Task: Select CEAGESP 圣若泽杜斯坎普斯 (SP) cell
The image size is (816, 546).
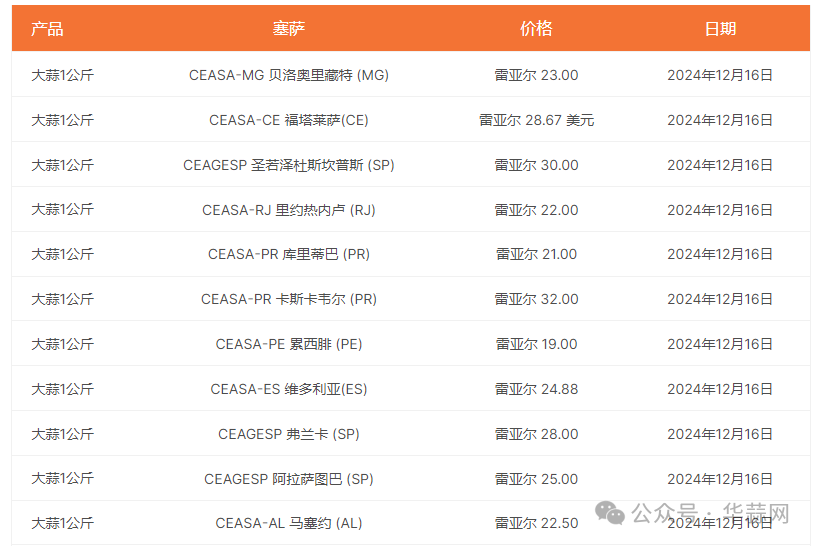Action: point(289,165)
